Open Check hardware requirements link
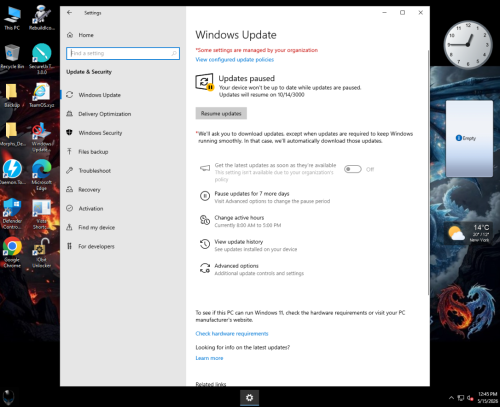This screenshot has height=407, width=500. point(232,334)
